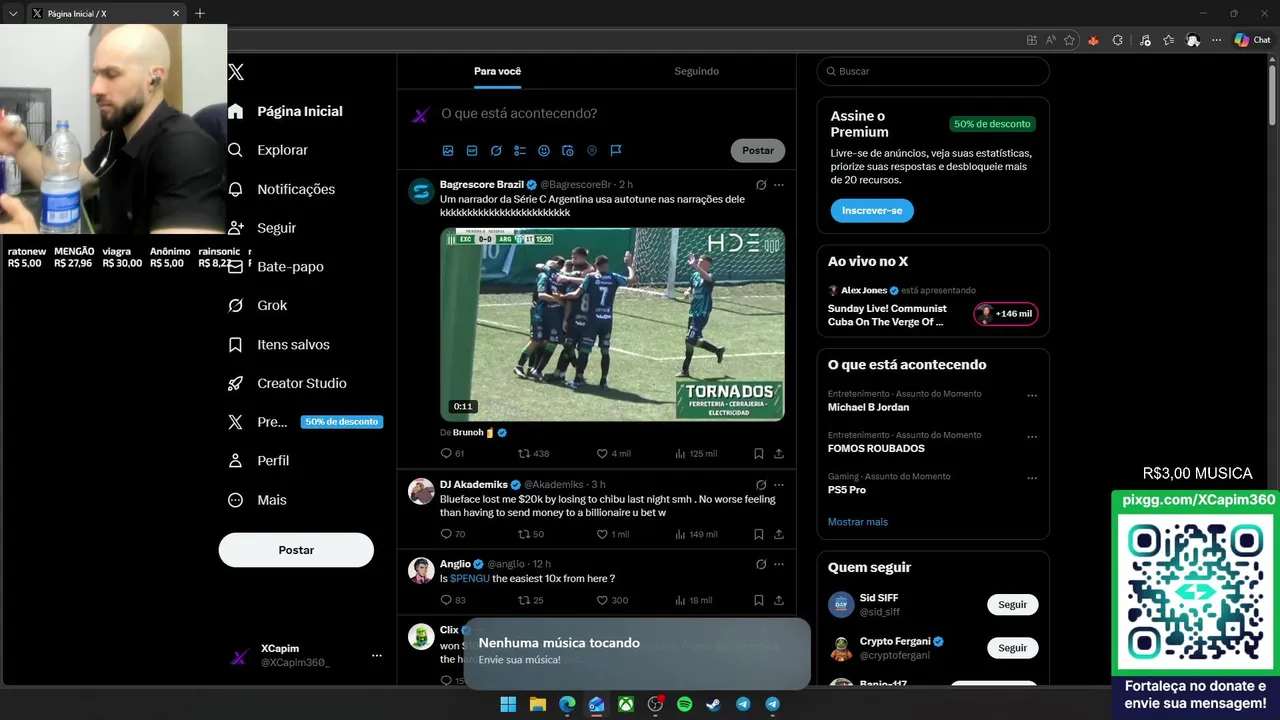Play the Bagrescore Brazil football video

(612, 325)
